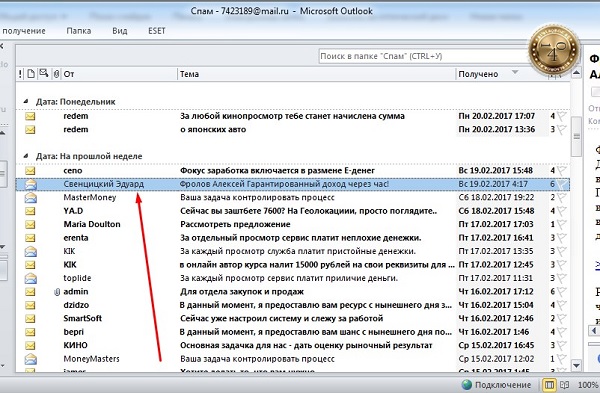The height and width of the screenshot is (393, 600).
Task: Select message 'Фокус заработка включается в размене Е-денег'
Action: tap(277, 171)
